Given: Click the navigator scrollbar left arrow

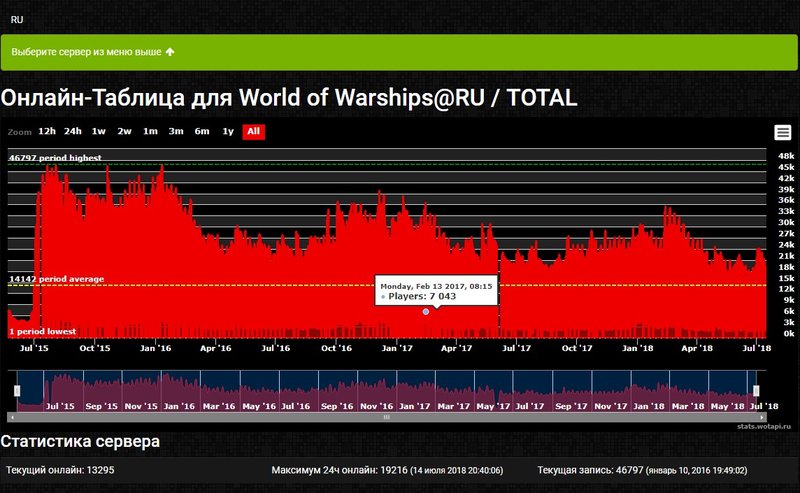Looking at the screenshot, I should click(x=12, y=417).
